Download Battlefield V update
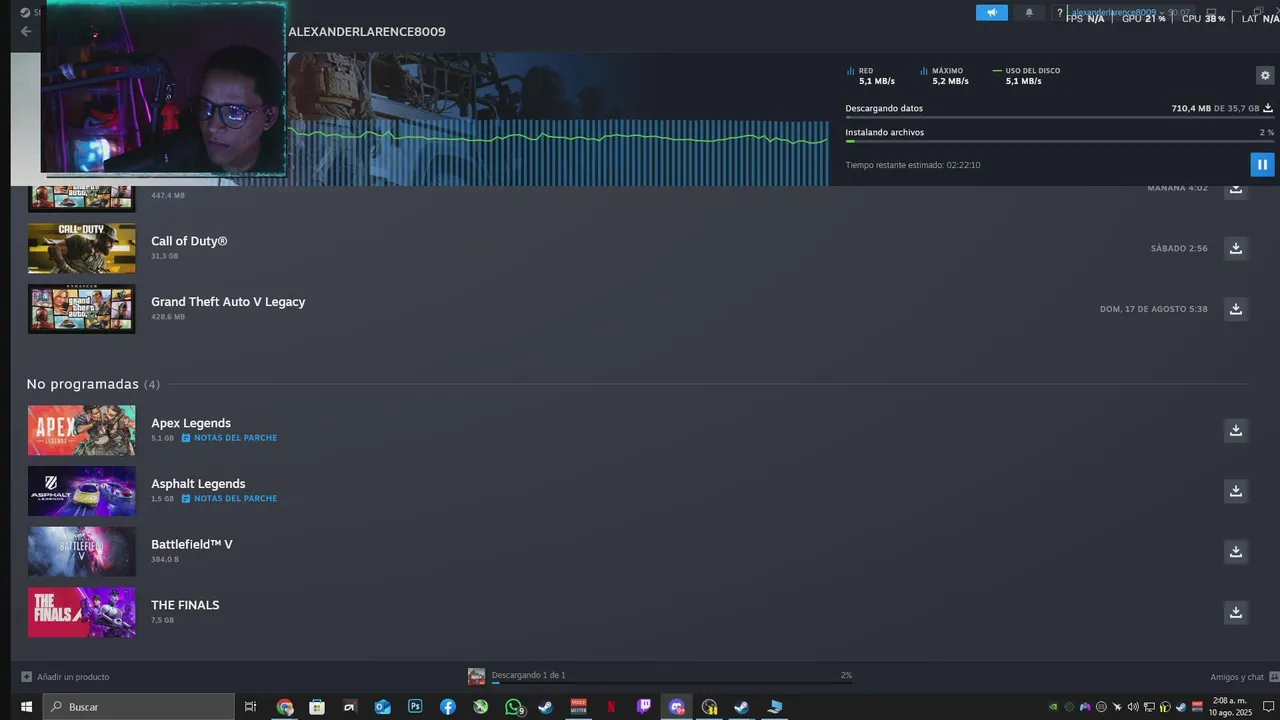Viewport: 1280px width, 720px height. coord(1236,552)
